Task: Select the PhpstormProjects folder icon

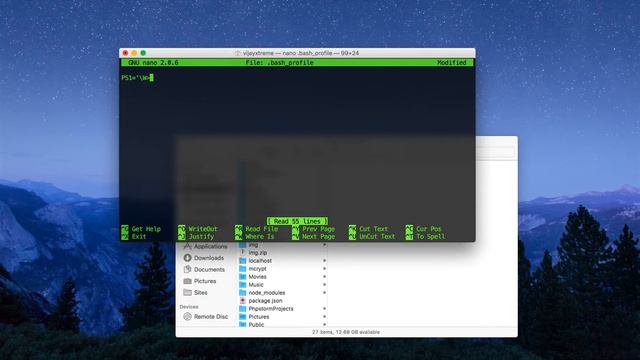Action: tap(242, 309)
